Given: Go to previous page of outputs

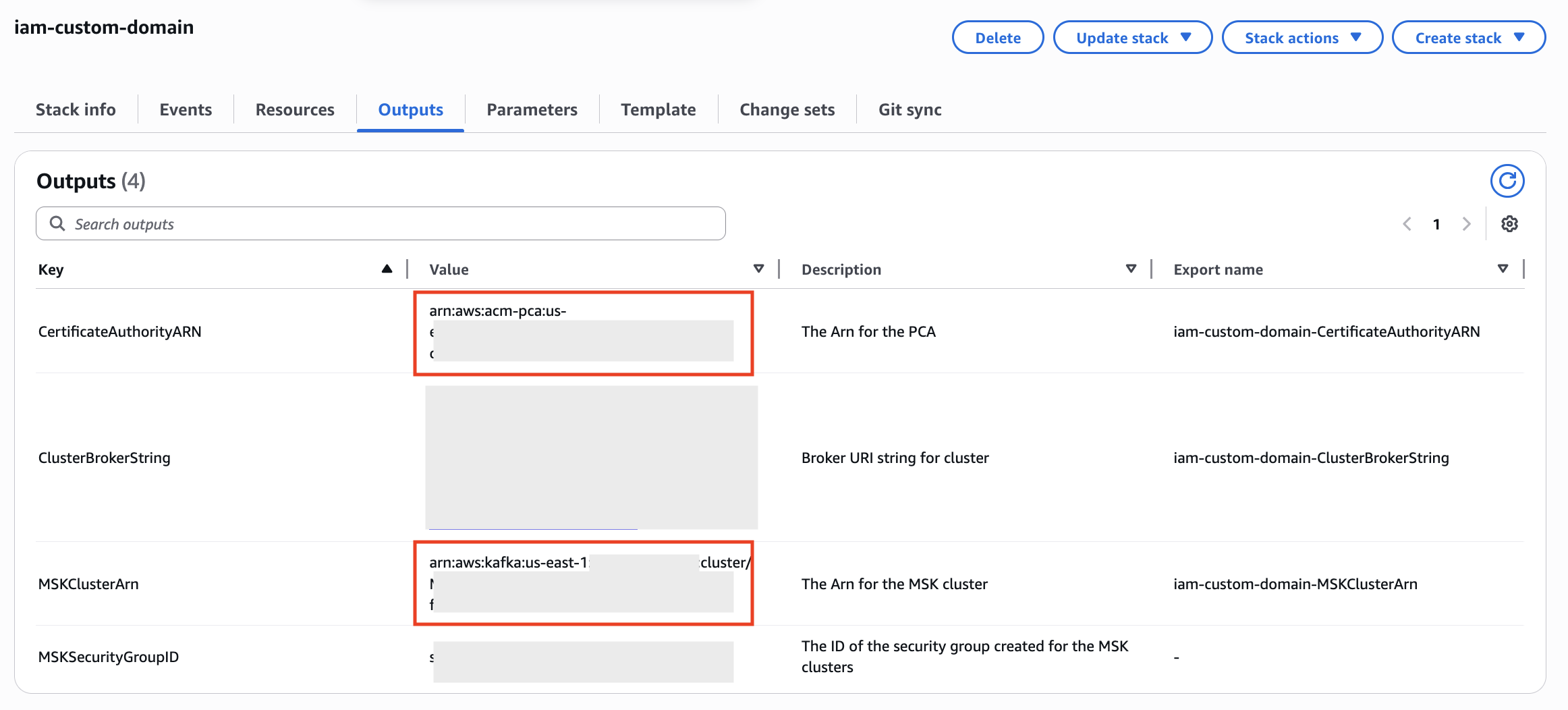Looking at the screenshot, I should [x=1407, y=224].
